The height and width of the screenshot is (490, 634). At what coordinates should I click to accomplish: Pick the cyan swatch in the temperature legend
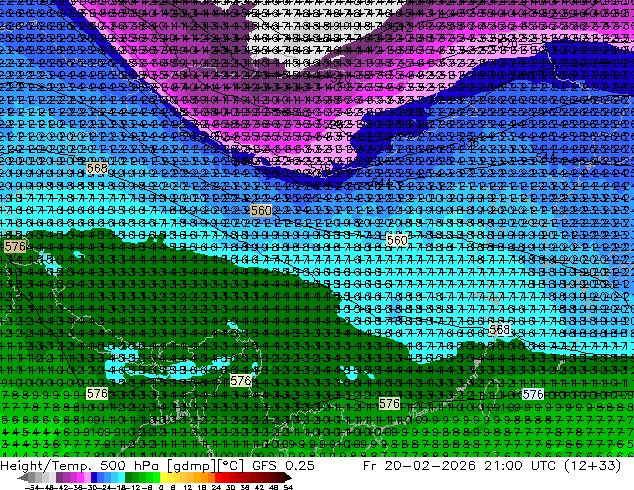(121, 477)
